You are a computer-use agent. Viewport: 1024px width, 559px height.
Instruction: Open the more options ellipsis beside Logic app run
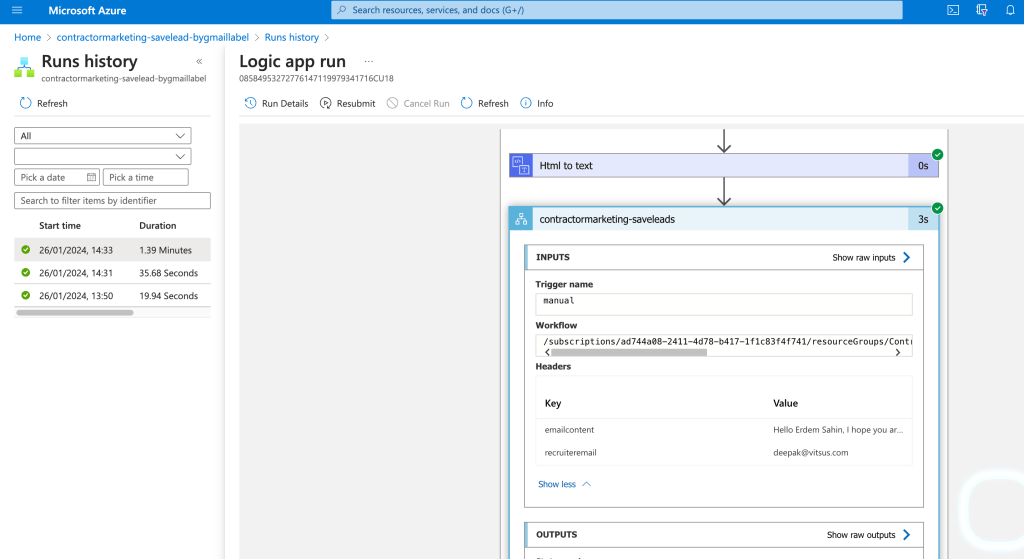pos(369,61)
